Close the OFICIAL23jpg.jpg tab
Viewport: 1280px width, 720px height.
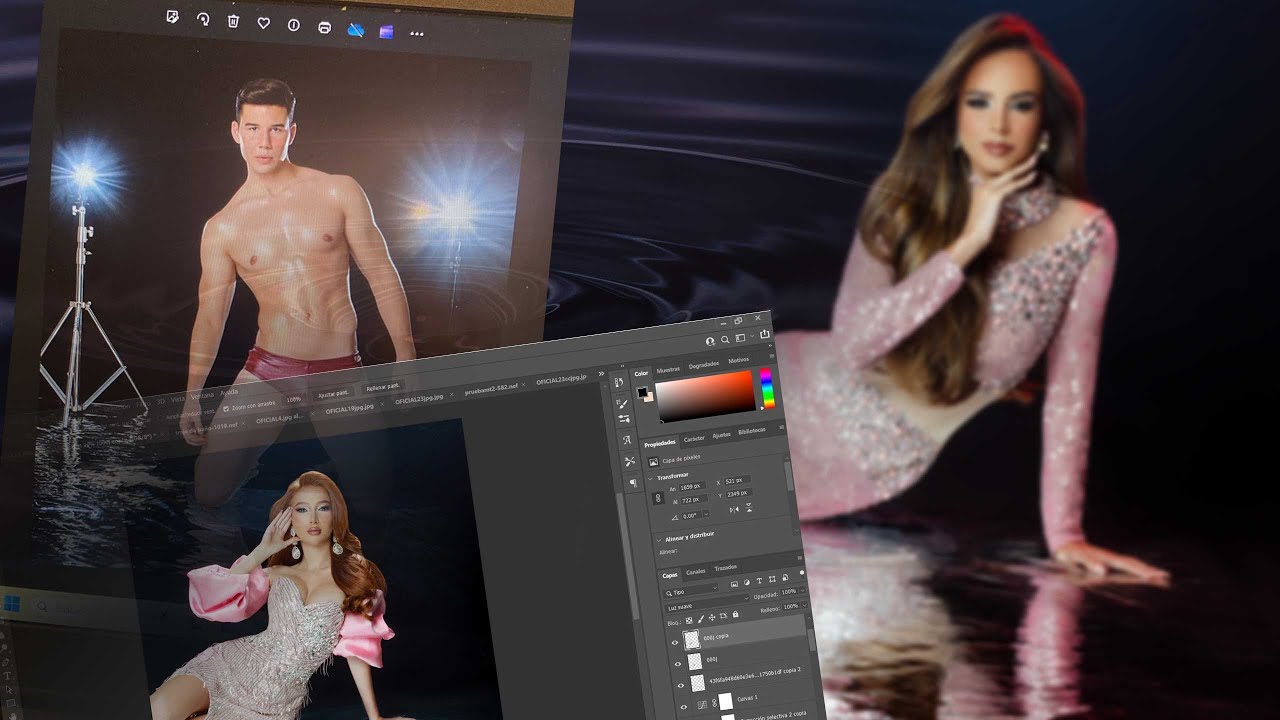tap(452, 395)
